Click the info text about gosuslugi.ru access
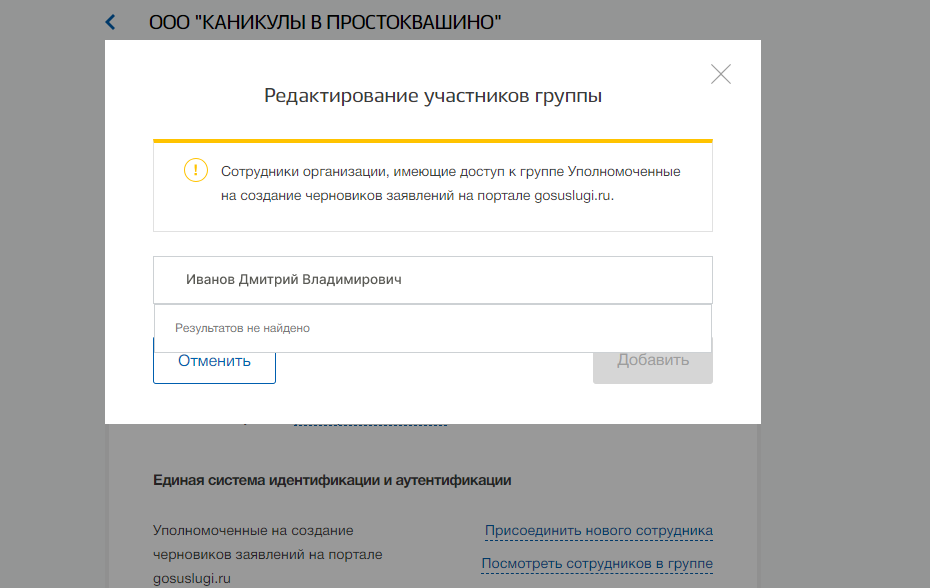Screen dimensions: 930x588 click(x=451, y=183)
